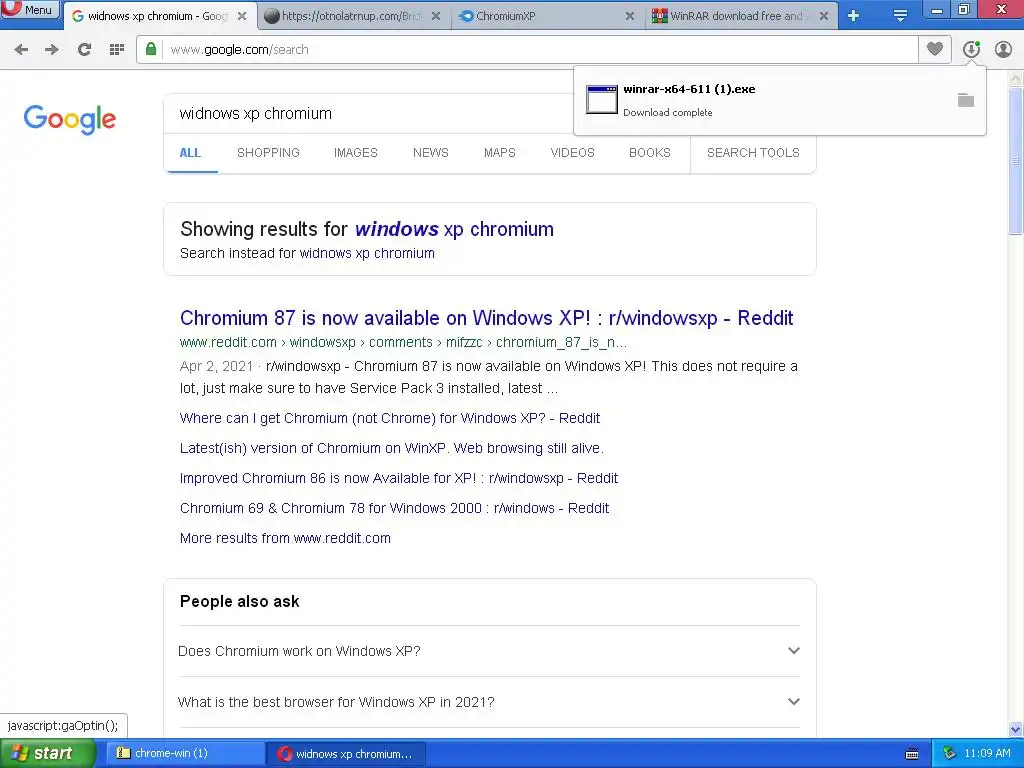
Task: Close the otnolatrnup.com tab
Action: coord(436,16)
